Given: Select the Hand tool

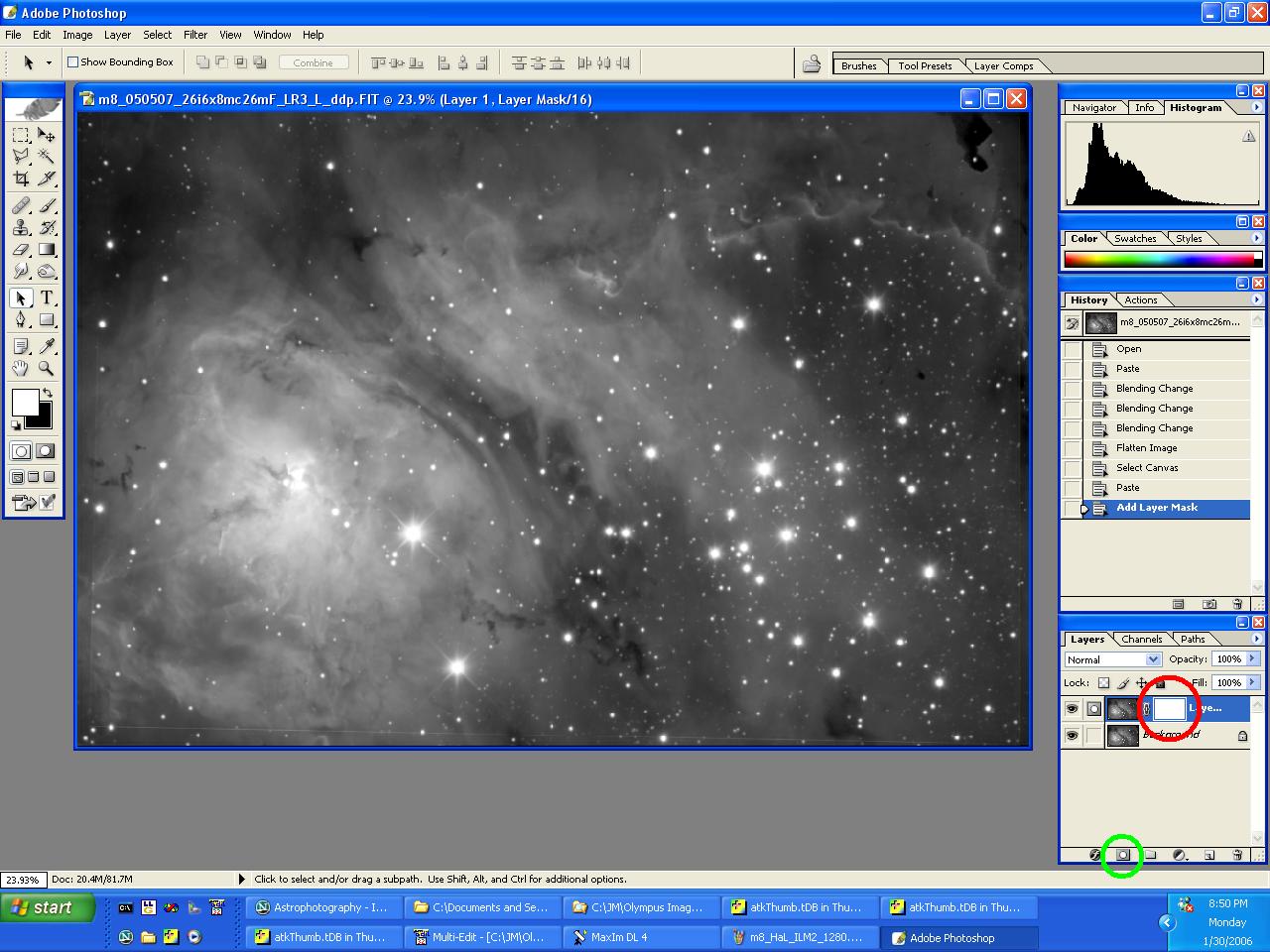Looking at the screenshot, I should click(21, 369).
